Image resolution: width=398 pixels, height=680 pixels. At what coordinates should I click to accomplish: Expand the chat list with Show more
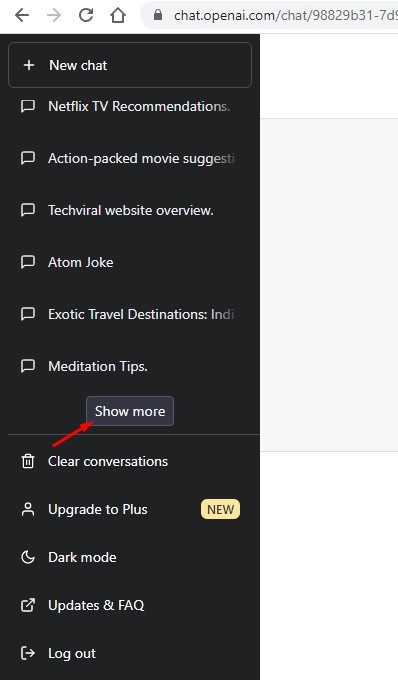130,411
